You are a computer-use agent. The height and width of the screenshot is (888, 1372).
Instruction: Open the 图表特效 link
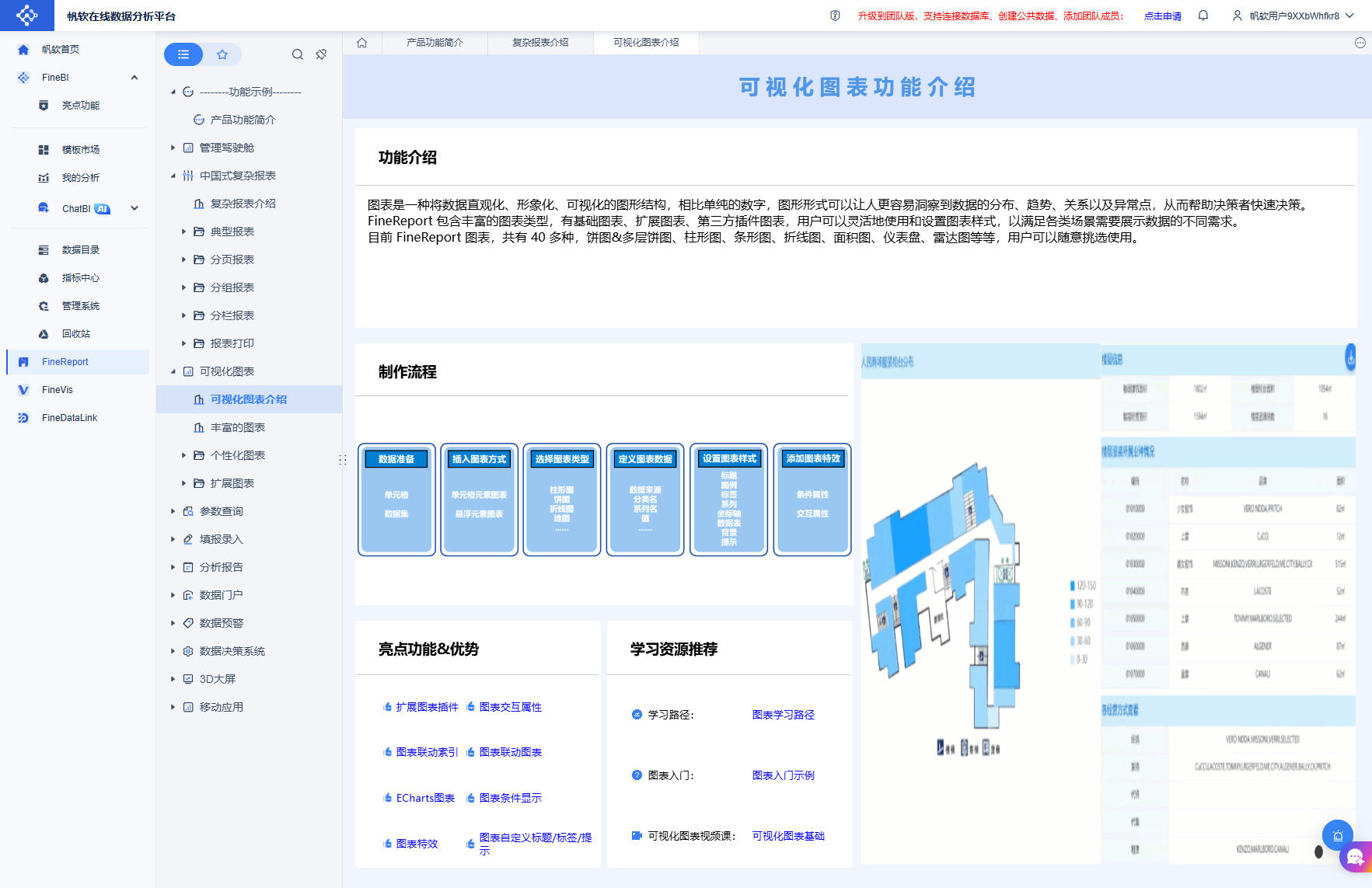[x=417, y=844]
